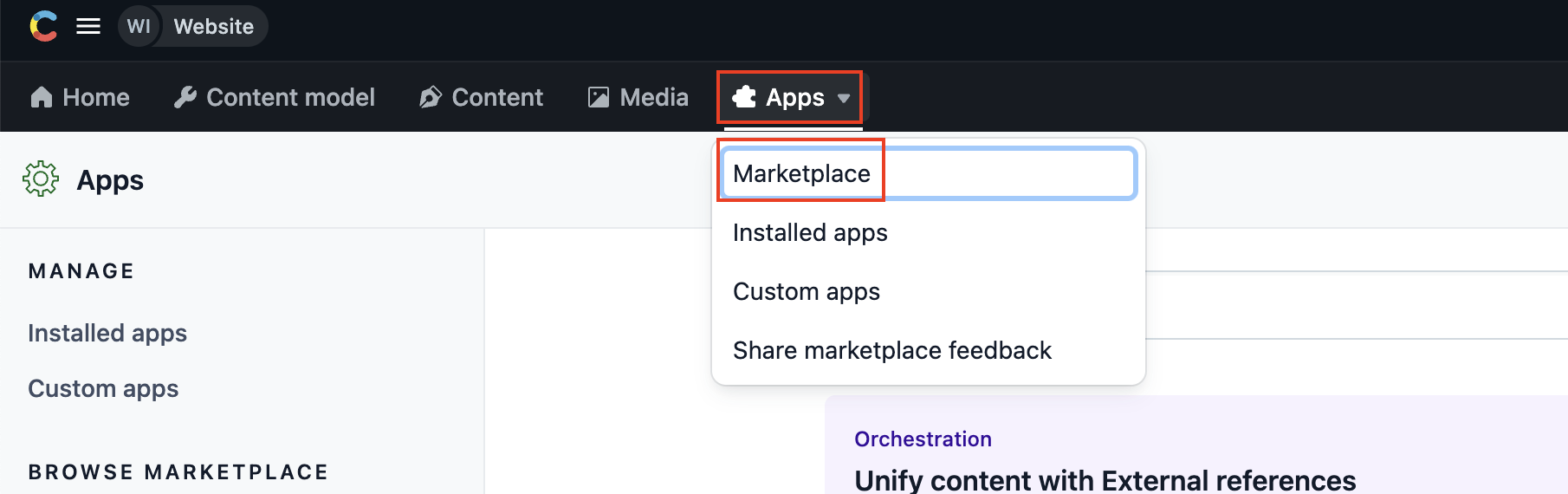Open Unify content with External references
The width and height of the screenshot is (1568, 494).
coord(1105,480)
